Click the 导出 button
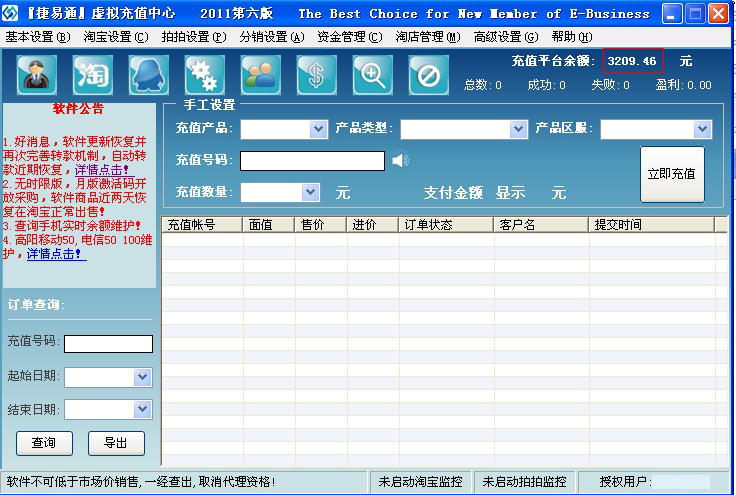 [116, 443]
